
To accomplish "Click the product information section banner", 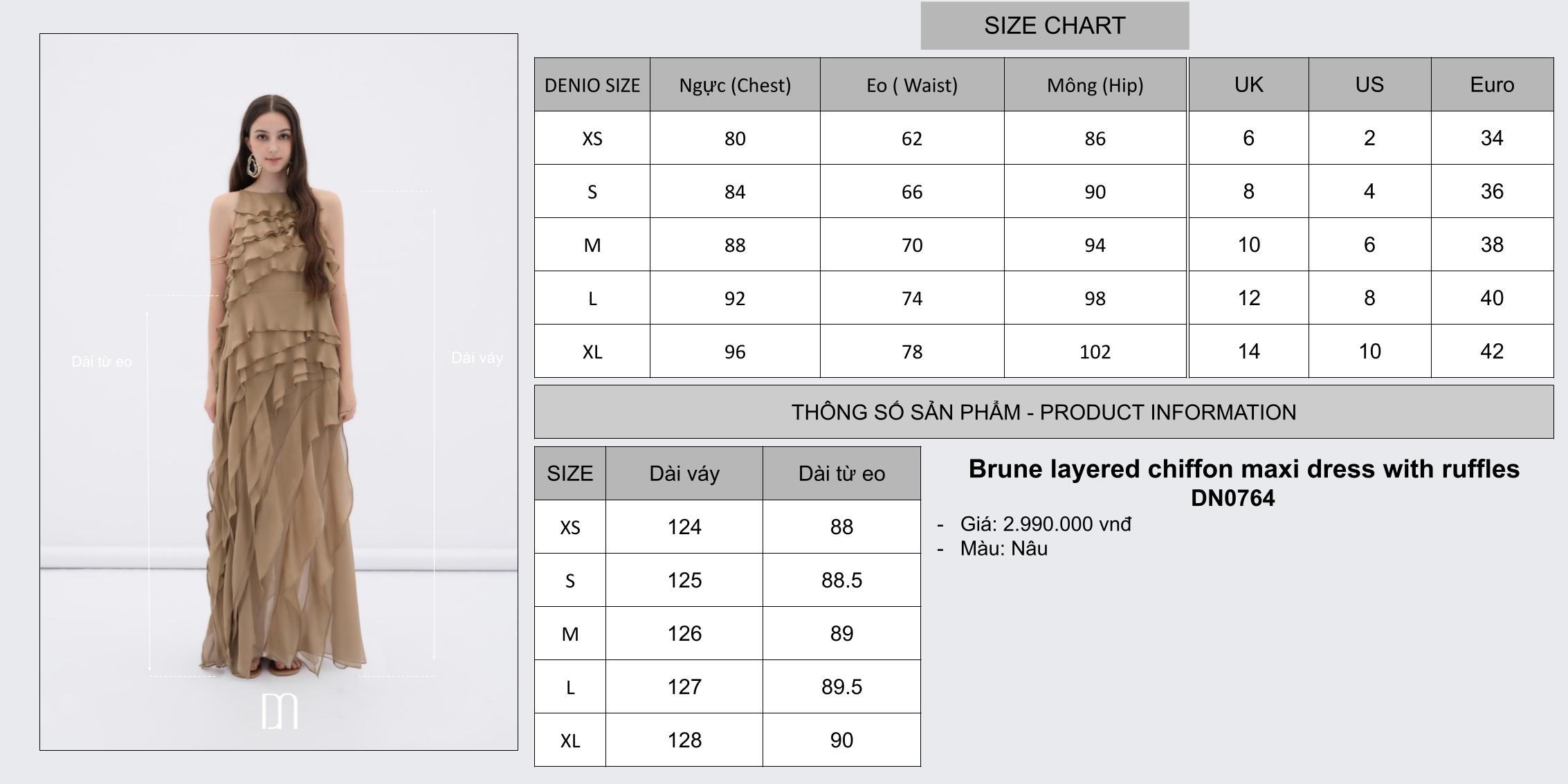I will (x=1043, y=412).
